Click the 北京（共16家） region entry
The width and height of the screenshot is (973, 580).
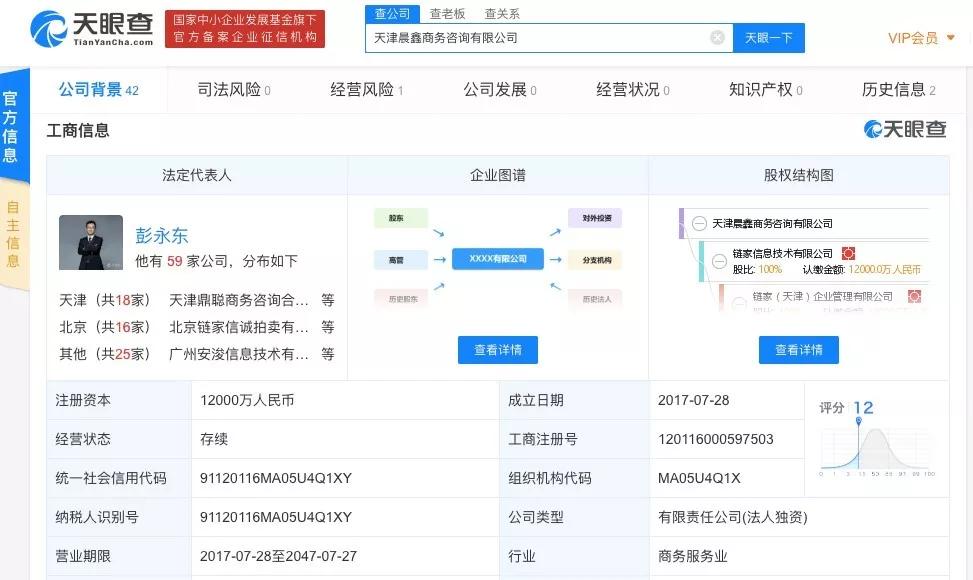104,327
